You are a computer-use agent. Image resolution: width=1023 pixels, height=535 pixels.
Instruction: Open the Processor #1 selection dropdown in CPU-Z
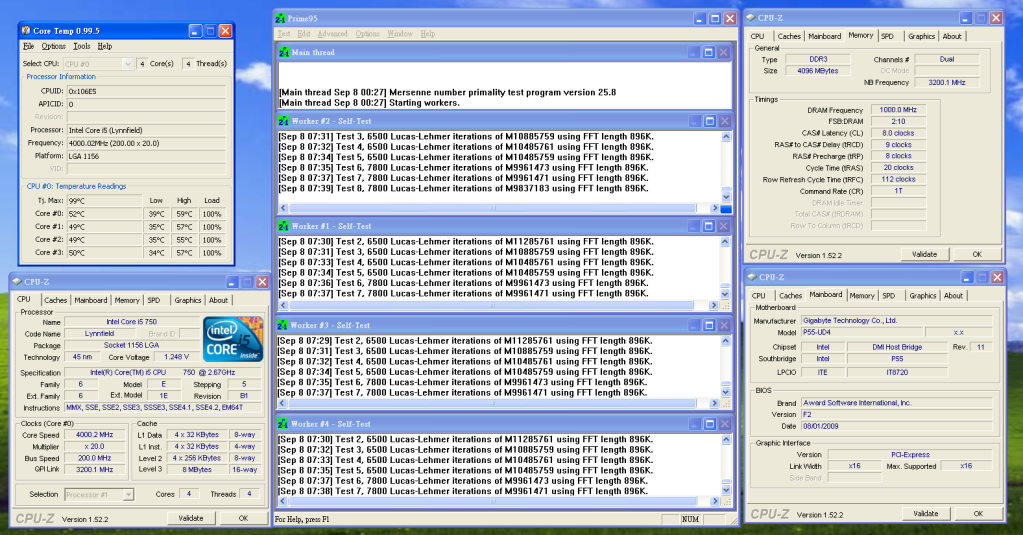(129, 495)
